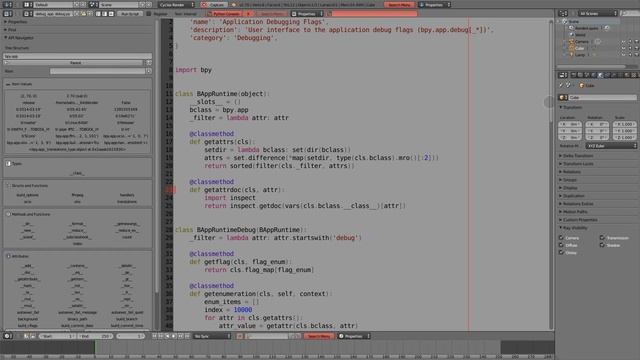Select the Camera object in the outliner
Image resolution: width=640 pixels, height=360 pixels.
582,42
